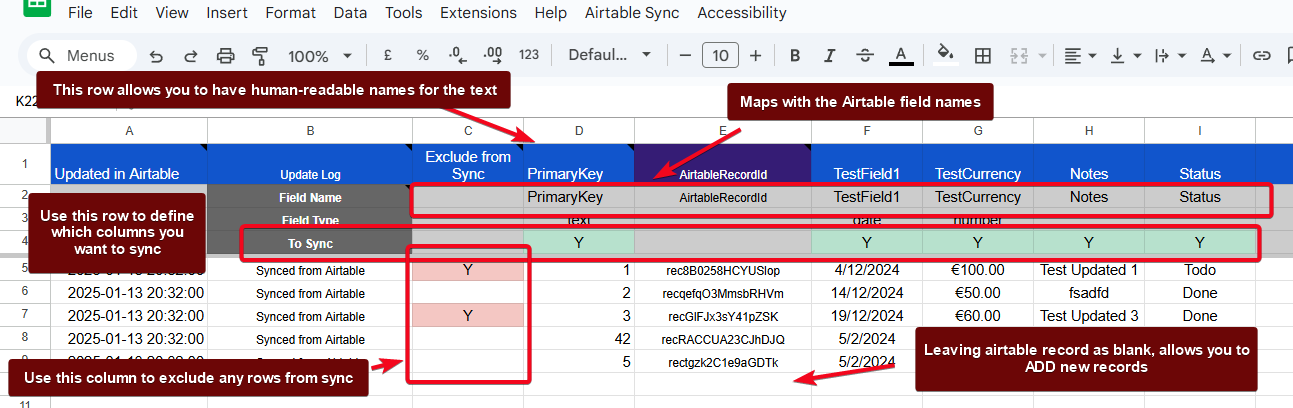
Task: Click the Google Sheets logo icon
Action: [37, 8]
